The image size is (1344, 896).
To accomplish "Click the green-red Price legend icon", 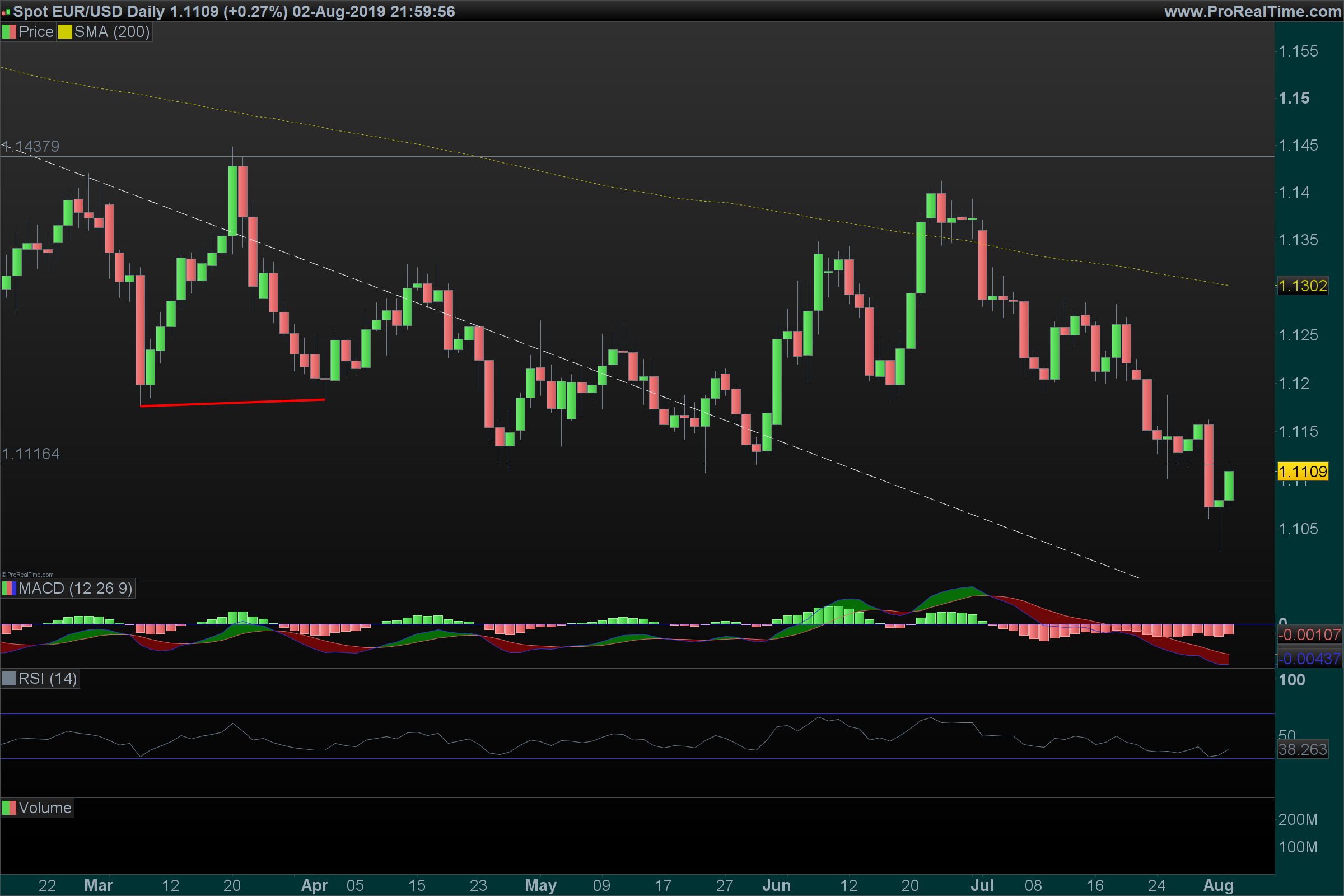I will pyautogui.click(x=9, y=32).
